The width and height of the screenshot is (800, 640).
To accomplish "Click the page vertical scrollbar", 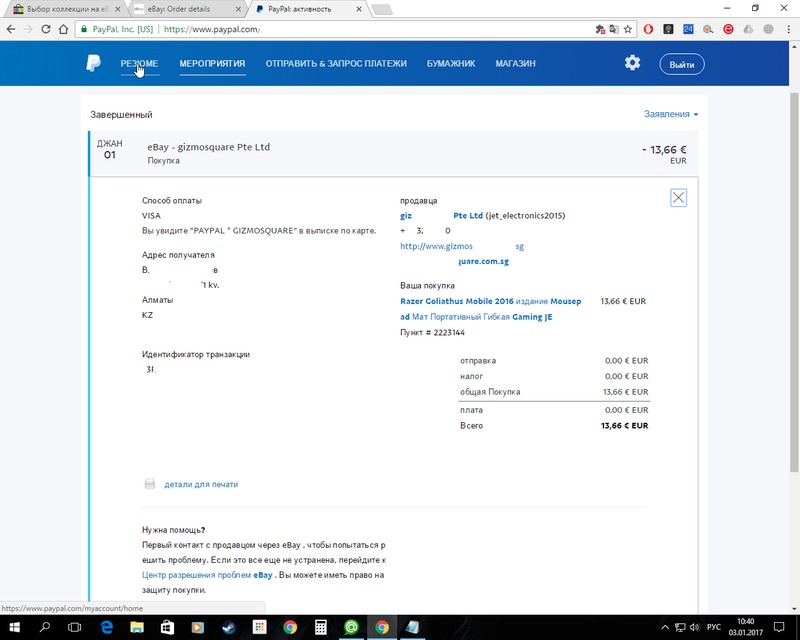I will [x=794, y=282].
